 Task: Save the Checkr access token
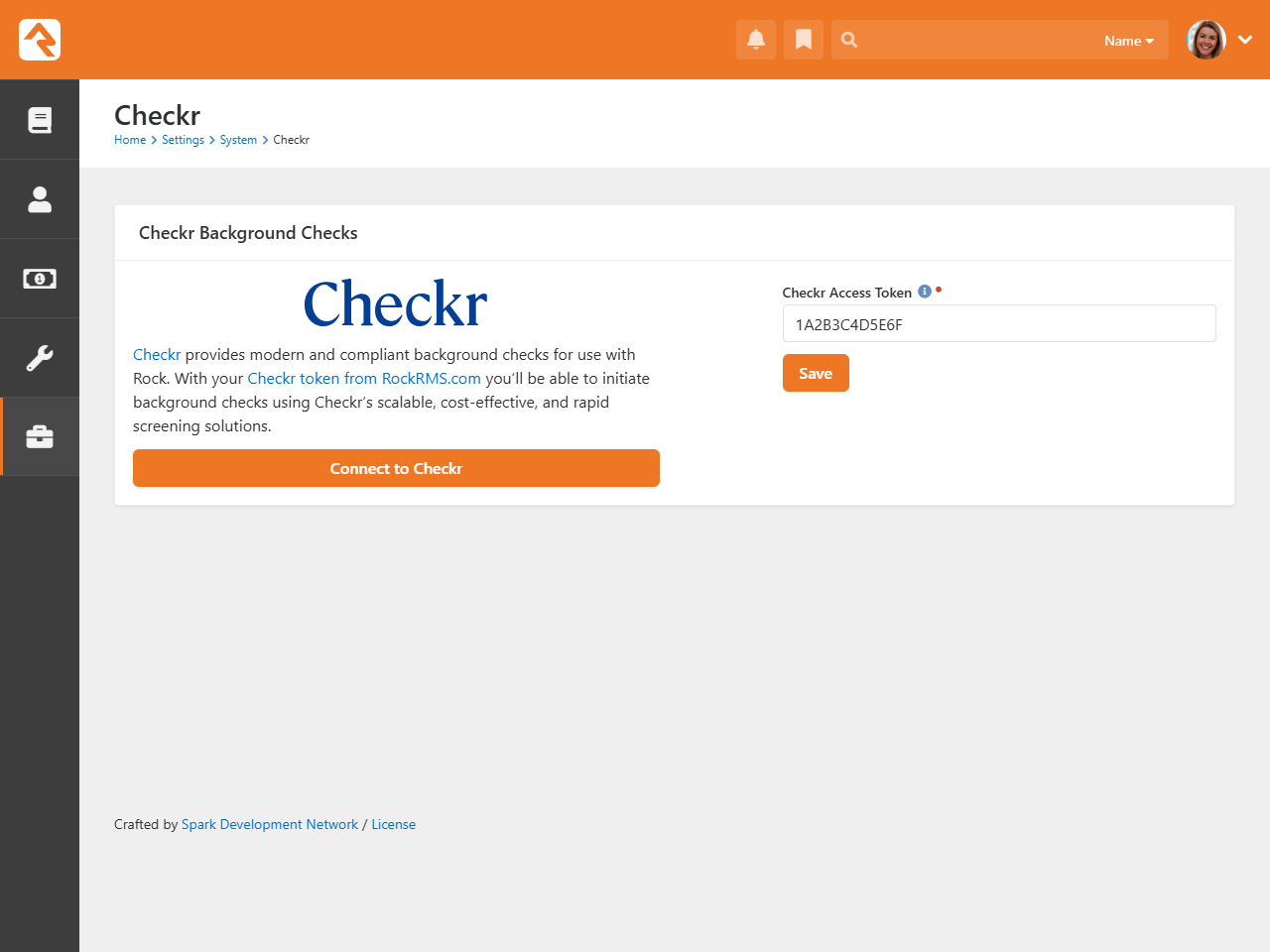pyautogui.click(x=816, y=373)
